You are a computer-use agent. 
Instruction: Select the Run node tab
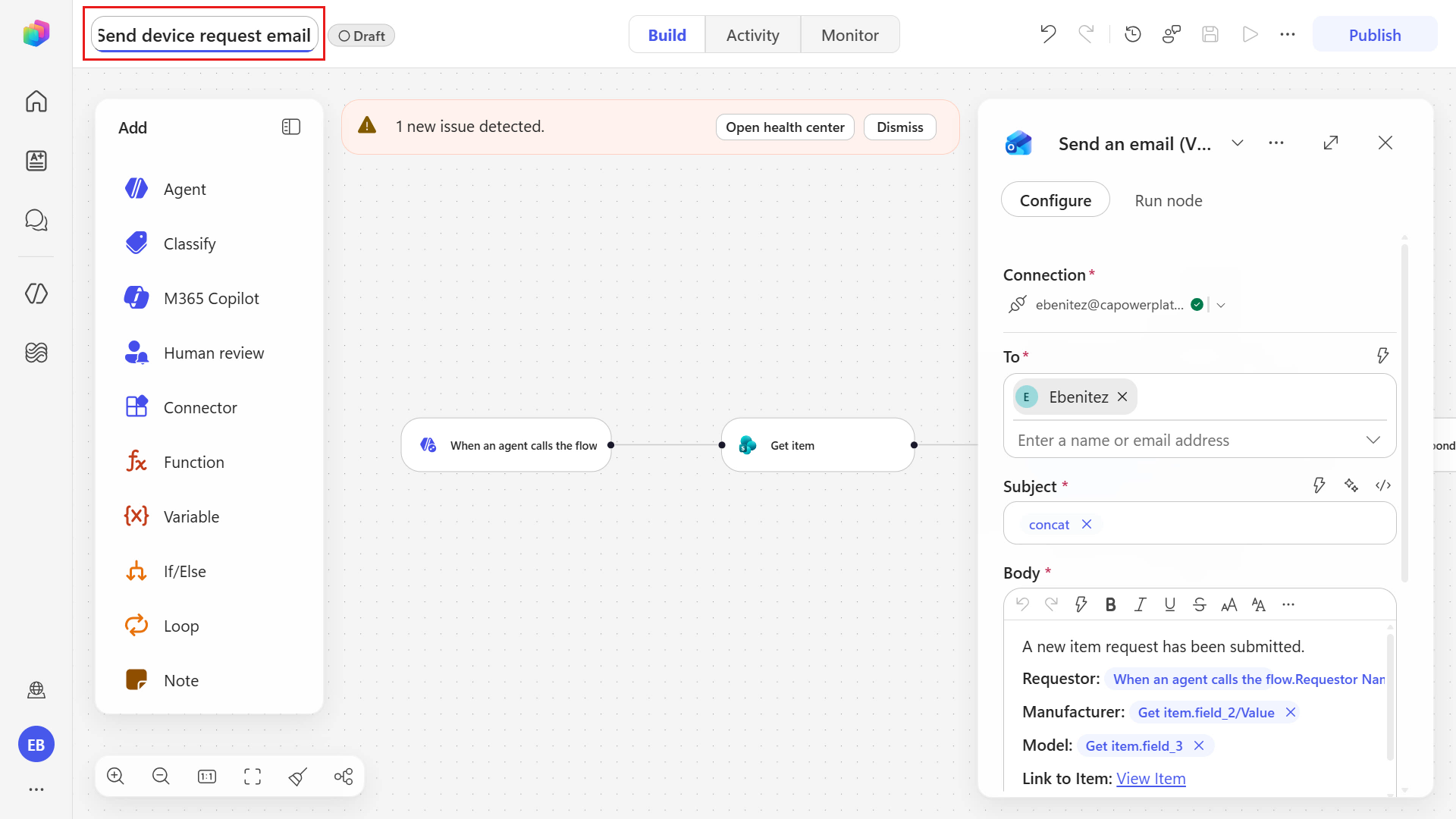(1169, 200)
